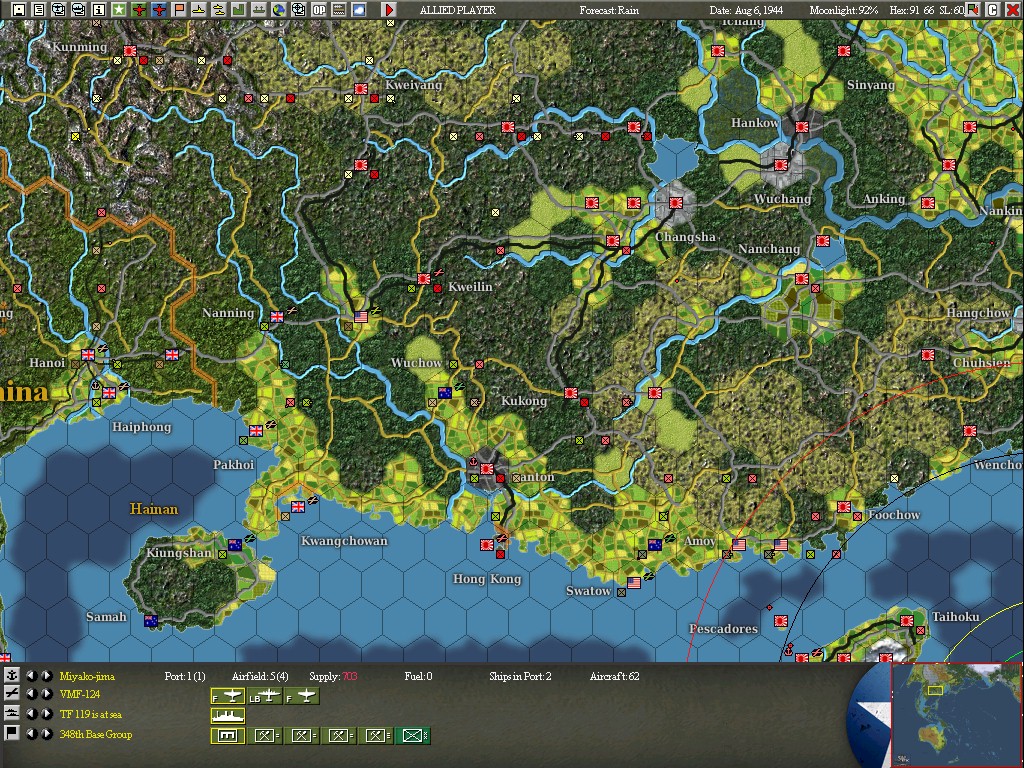Image resolution: width=1024 pixels, height=768 pixels.
Task: Select the highlighted first fighter group icon
Action: click(x=228, y=696)
